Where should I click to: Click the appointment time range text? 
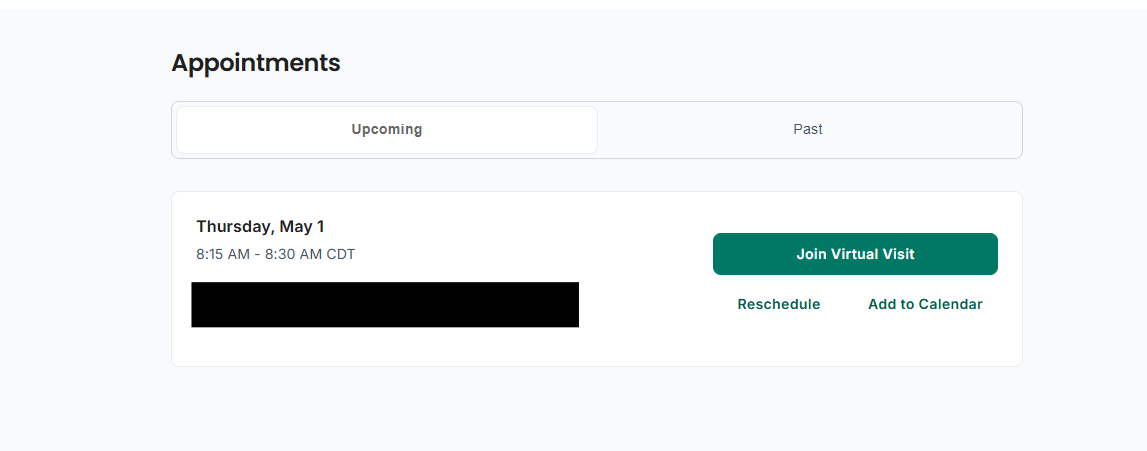[275, 254]
